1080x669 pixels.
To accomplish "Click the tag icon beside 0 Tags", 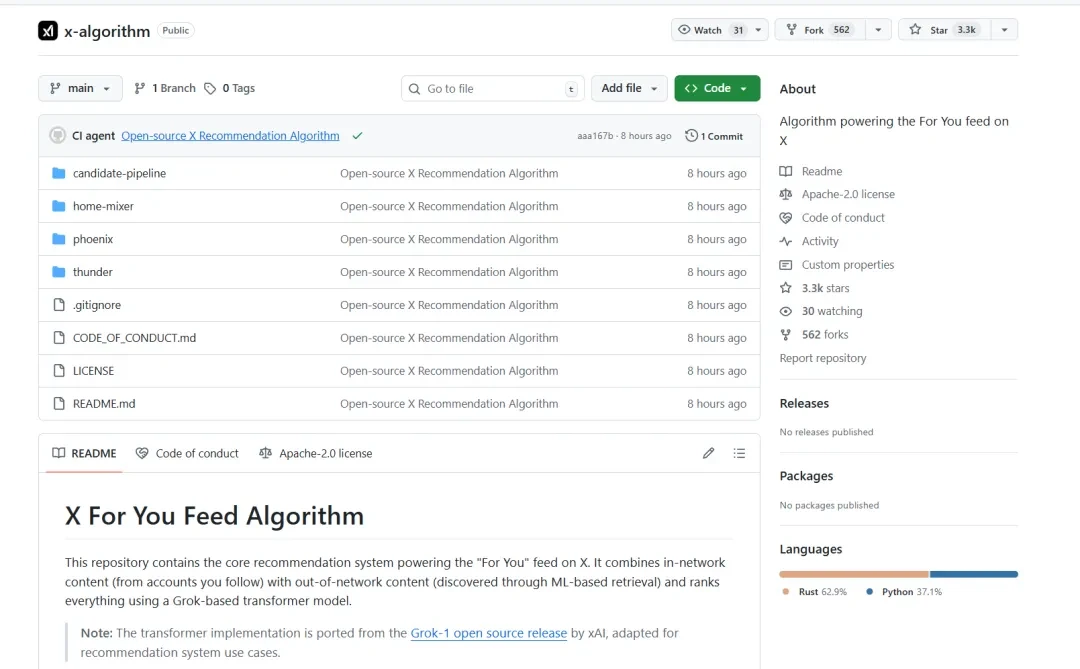I will click(210, 88).
